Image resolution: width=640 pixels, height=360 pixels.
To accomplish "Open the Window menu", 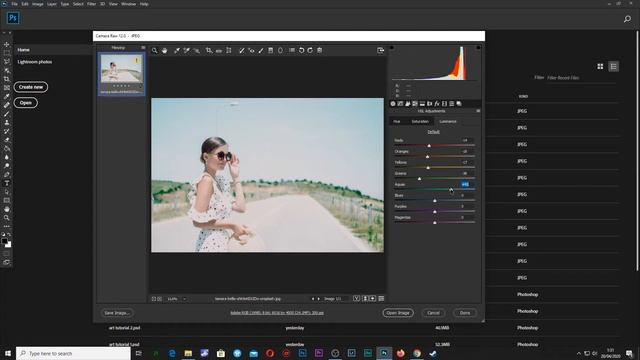I will [128, 4].
